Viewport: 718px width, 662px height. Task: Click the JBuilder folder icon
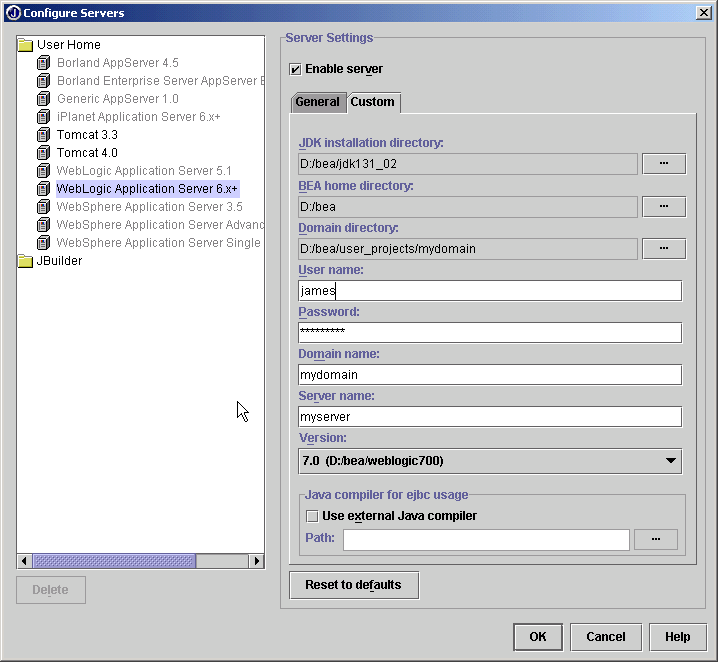[x=26, y=261]
